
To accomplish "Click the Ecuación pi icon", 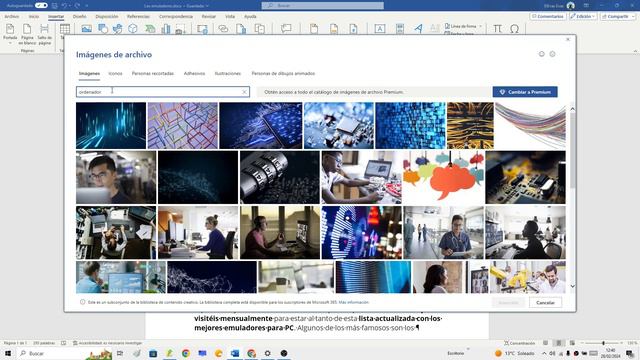I will (x=497, y=29).
